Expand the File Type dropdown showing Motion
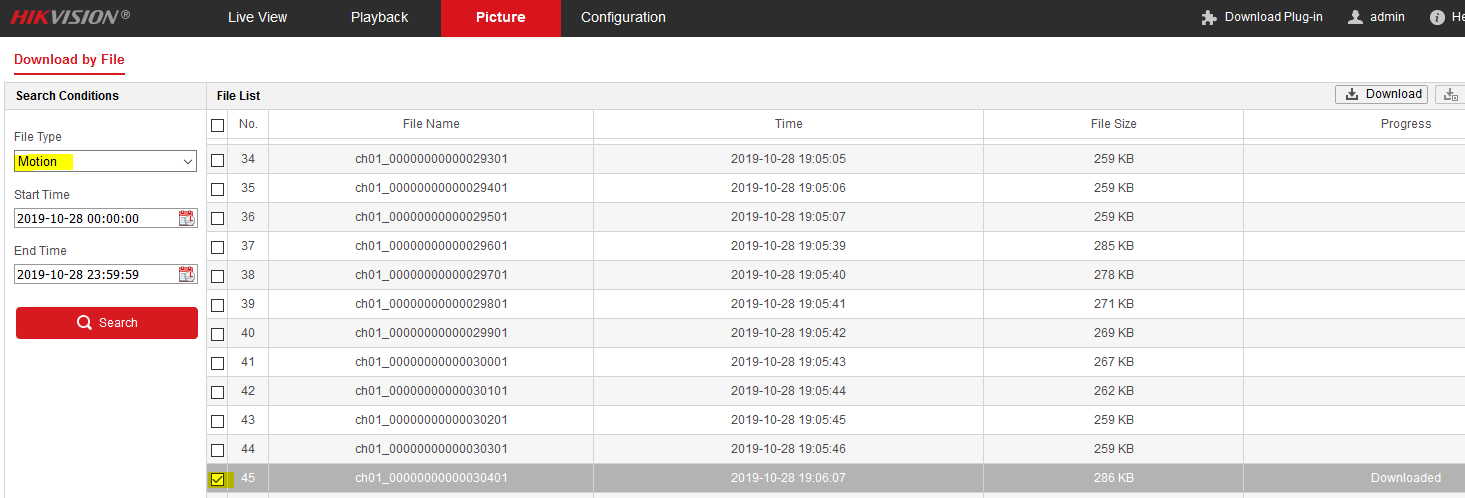 click(x=105, y=161)
